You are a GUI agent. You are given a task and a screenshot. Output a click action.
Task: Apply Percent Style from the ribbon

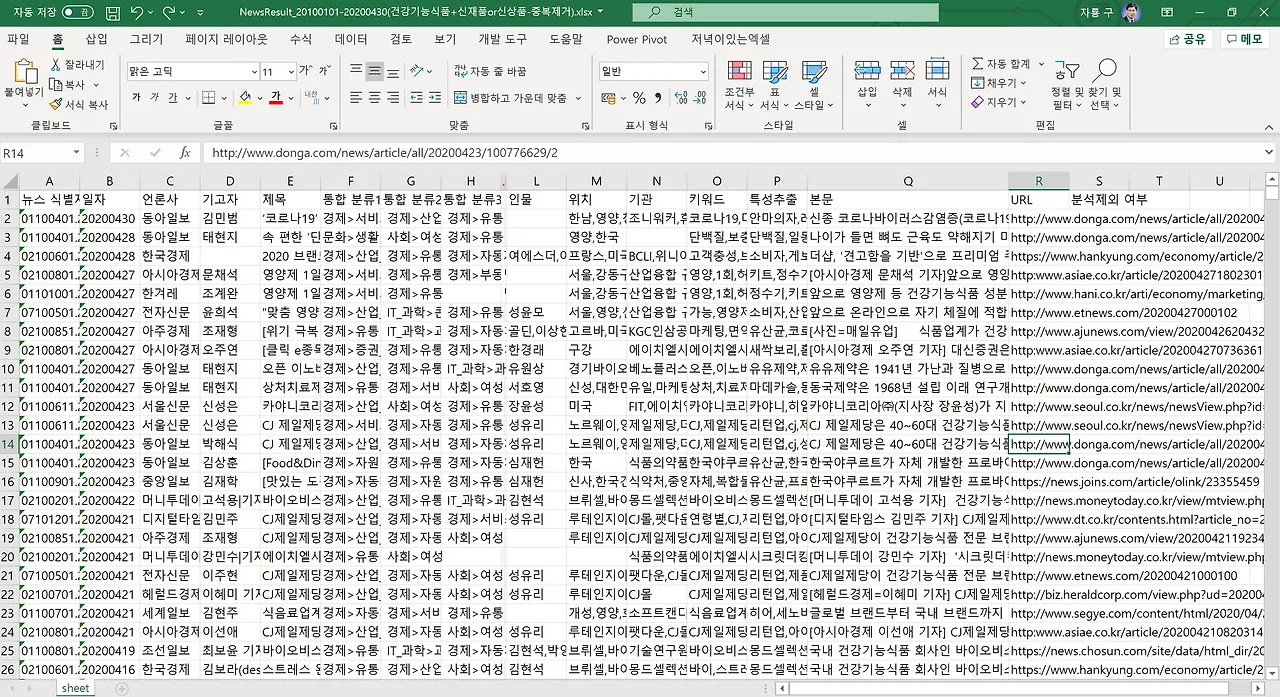(640, 97)
